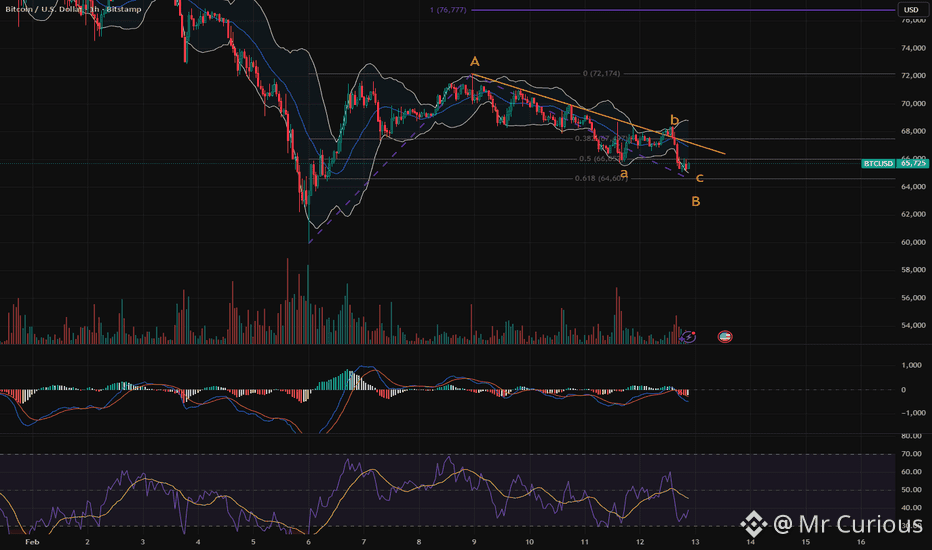Image resolution: width=932 pixels, height=550 pixels.
Task: Open the US flag economic event icon
Action: [725, 337]
